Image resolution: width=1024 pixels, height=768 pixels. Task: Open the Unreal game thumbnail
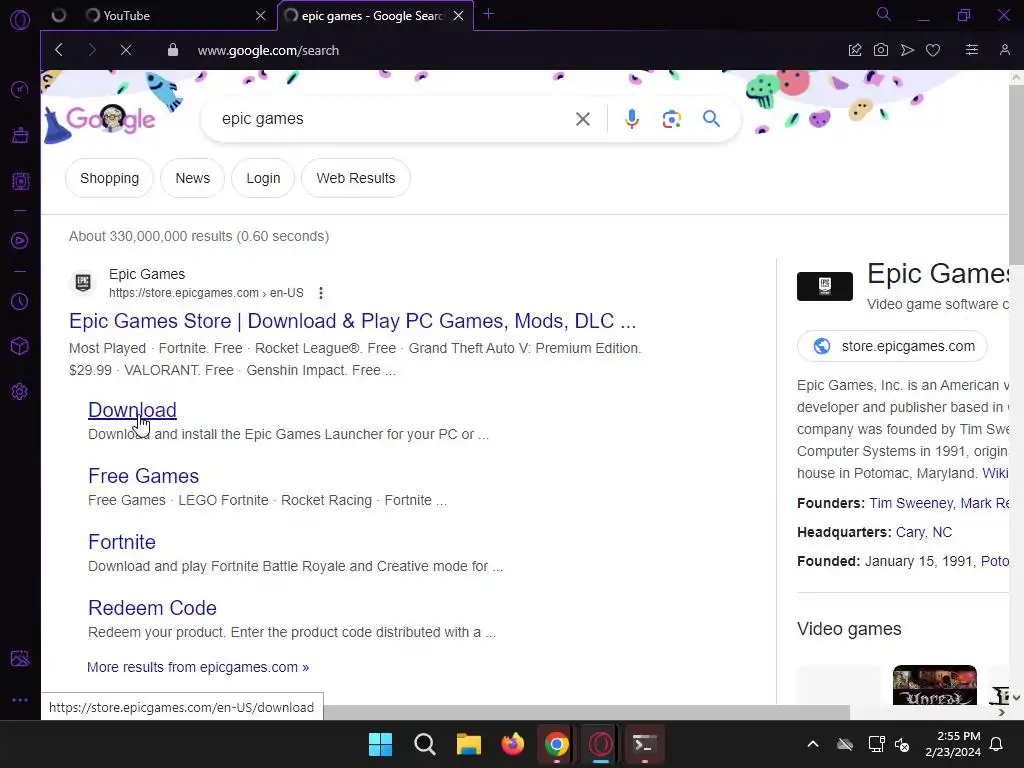(935, 685)
